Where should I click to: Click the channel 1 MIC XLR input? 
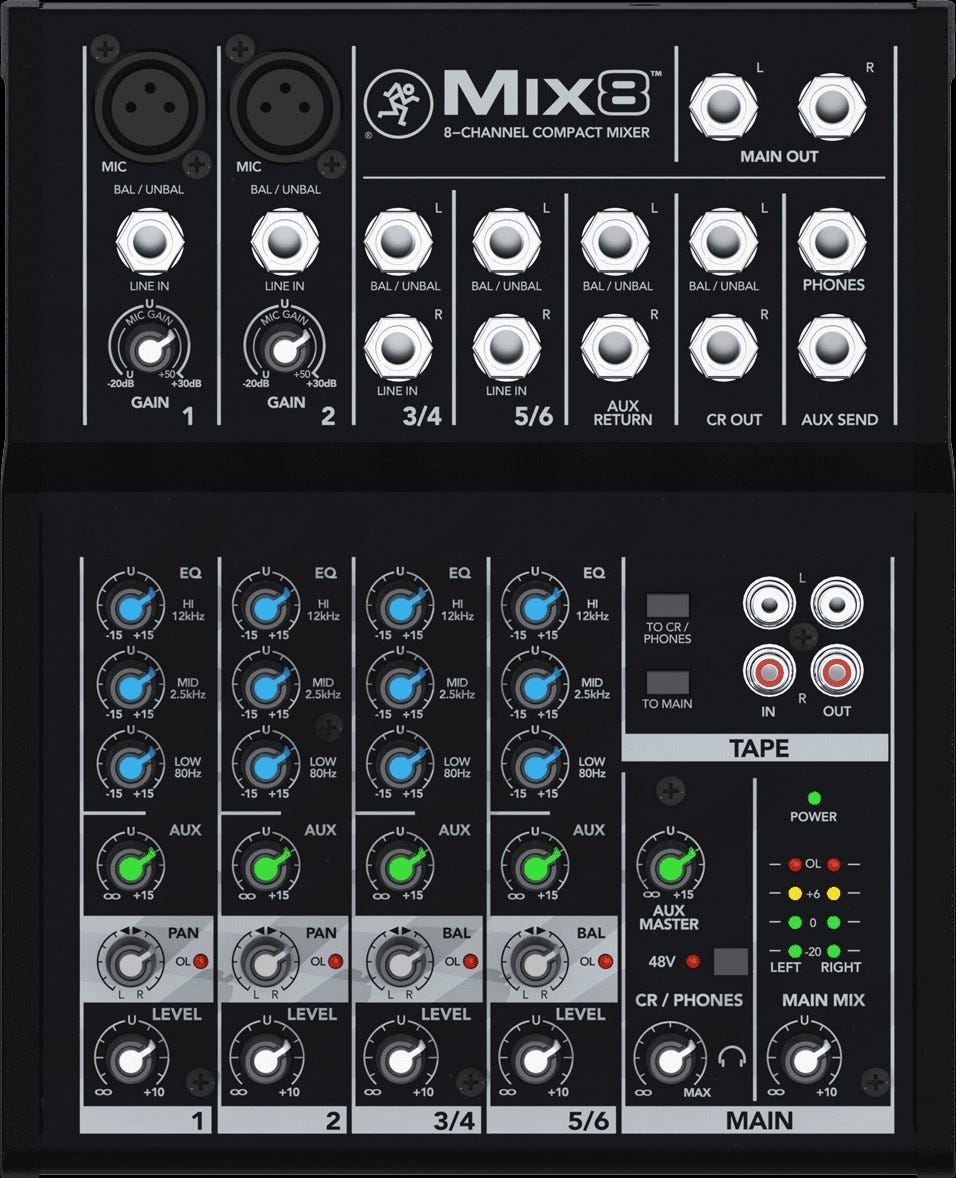(x=150, y=107)
